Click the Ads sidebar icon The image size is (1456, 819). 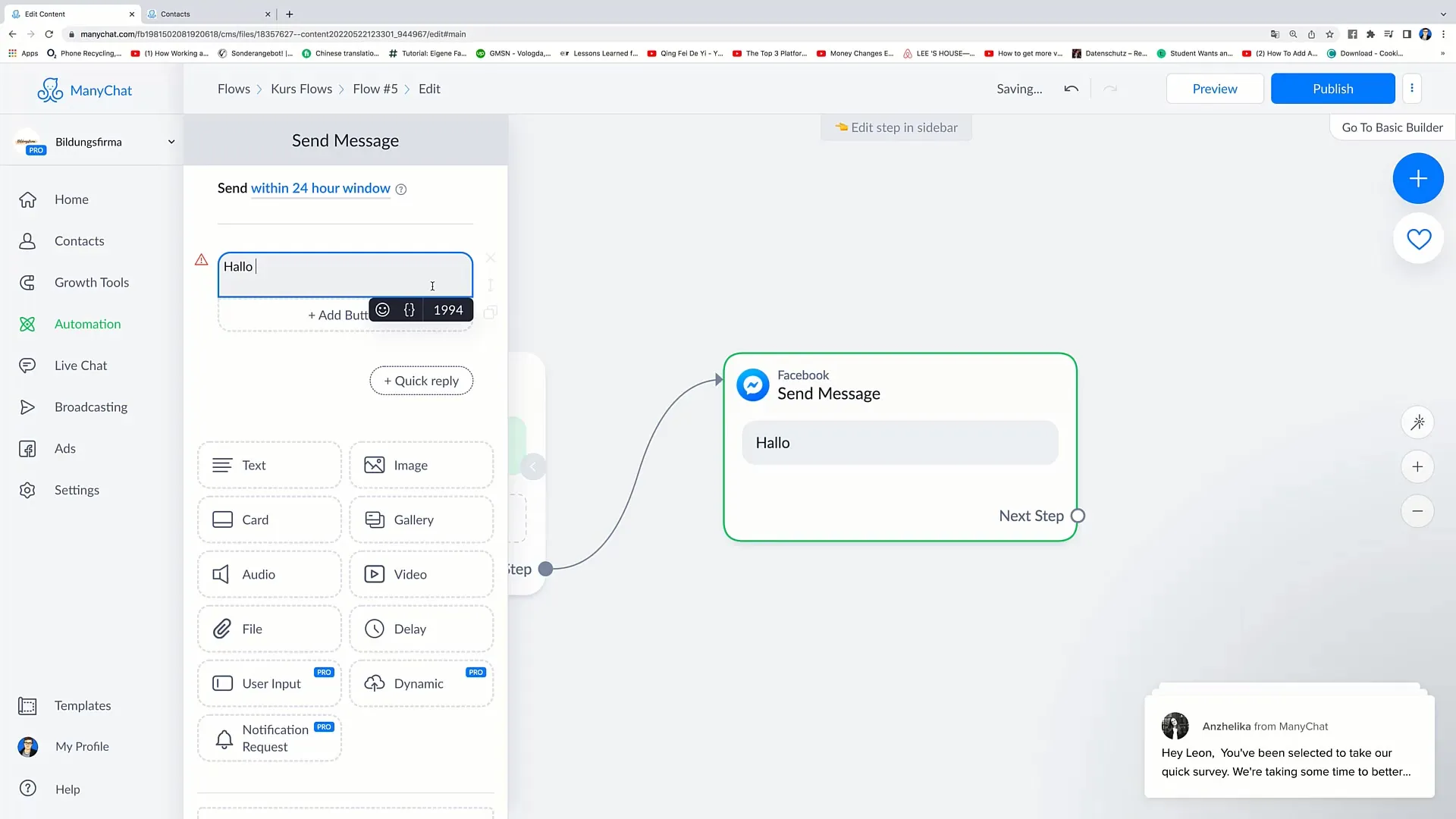[x=27, y=448]
